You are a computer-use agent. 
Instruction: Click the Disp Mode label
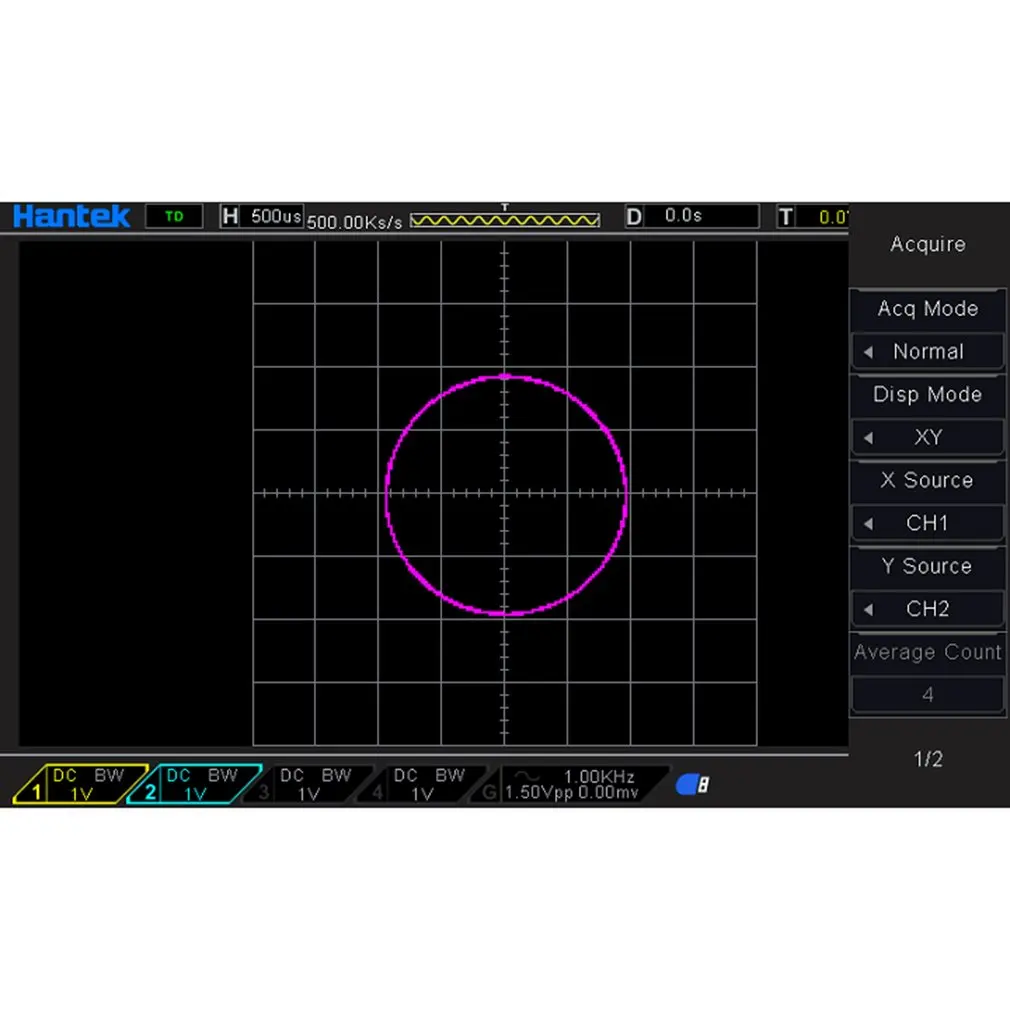point(928,394)
